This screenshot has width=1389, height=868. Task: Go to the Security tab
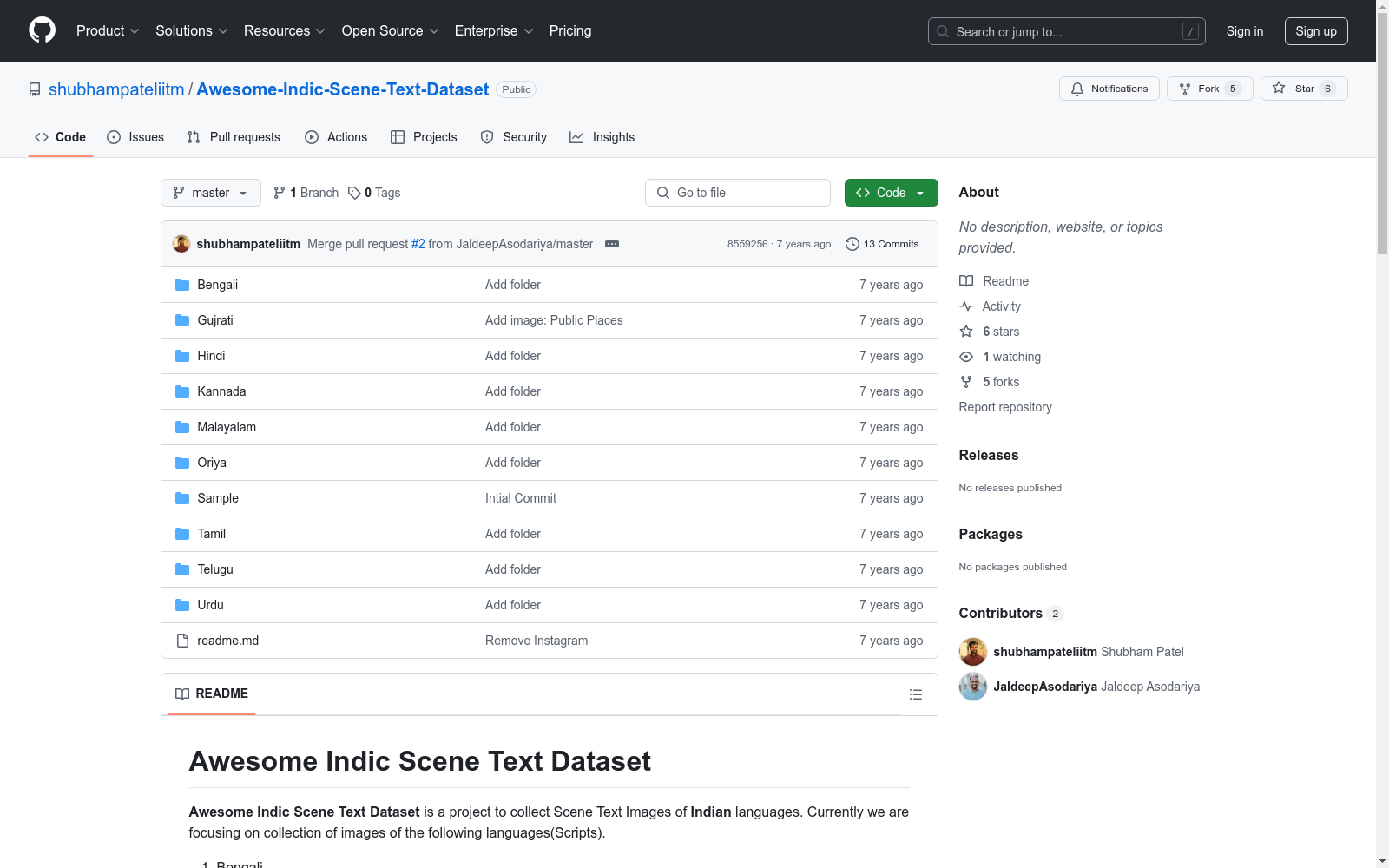[514, 137]
